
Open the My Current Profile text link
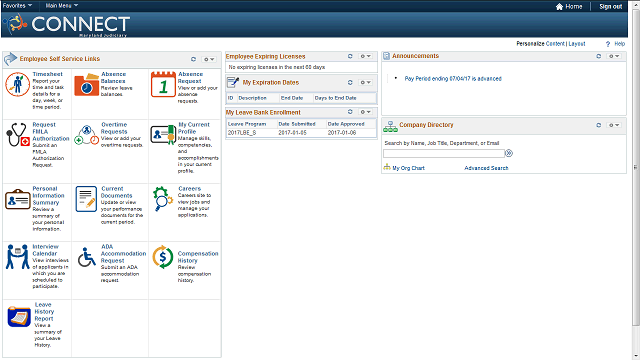194,128
